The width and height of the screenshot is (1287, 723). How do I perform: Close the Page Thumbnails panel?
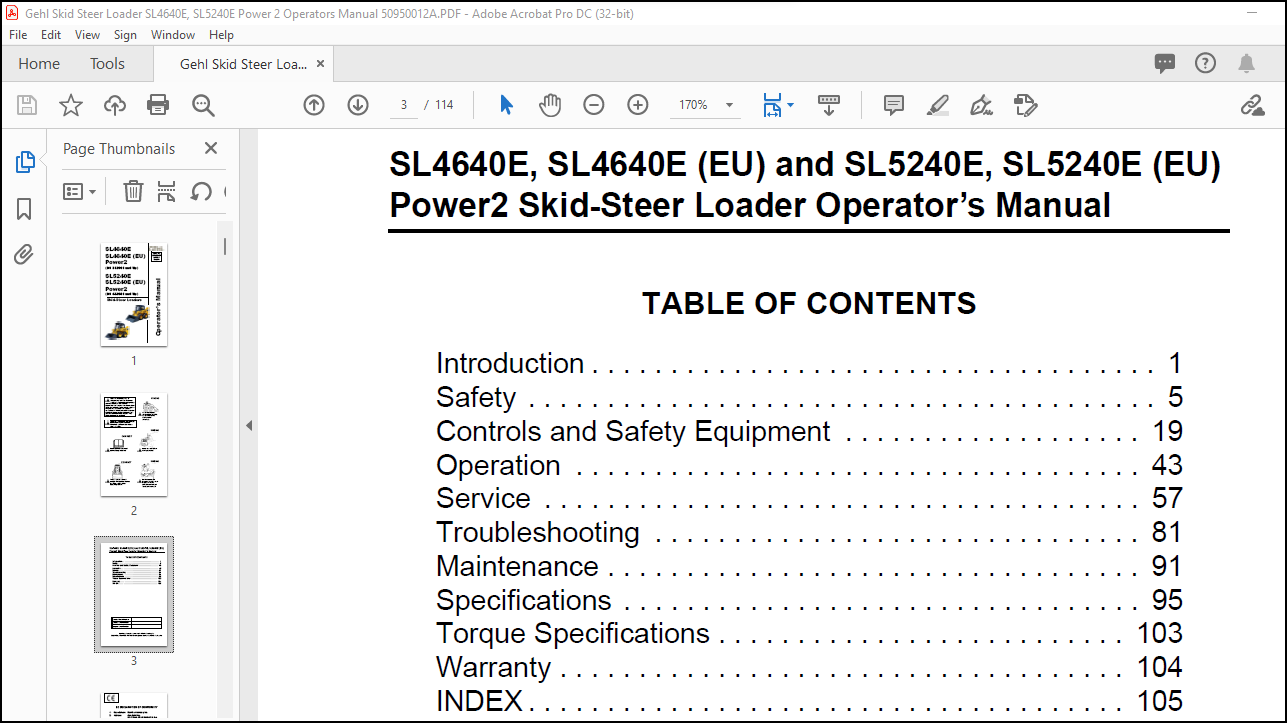pyautogui.click(x=211, y=148)
